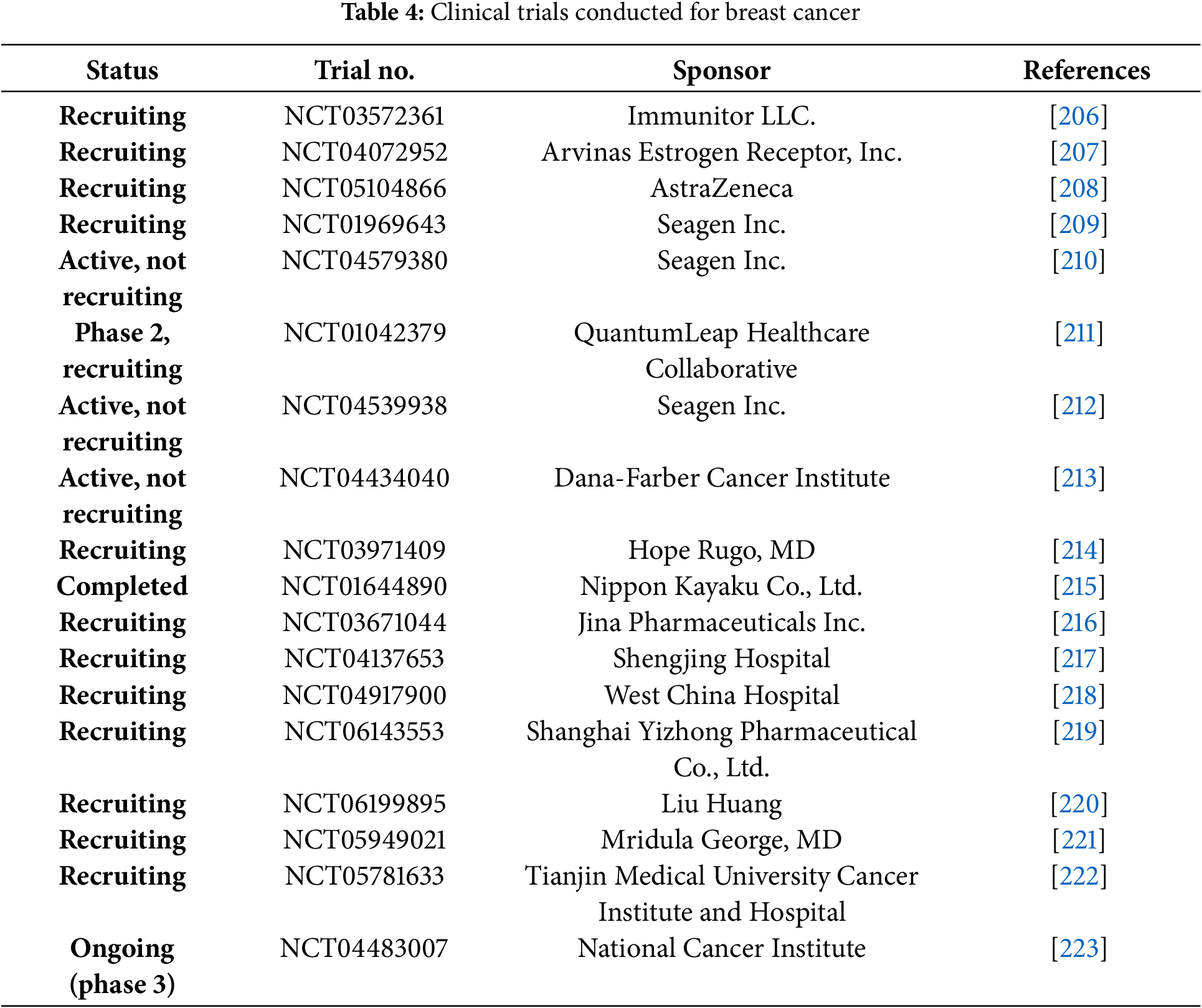Click reference 210 link
The height and width of the screenshot is (1008, 1202).
[1079, 261]
